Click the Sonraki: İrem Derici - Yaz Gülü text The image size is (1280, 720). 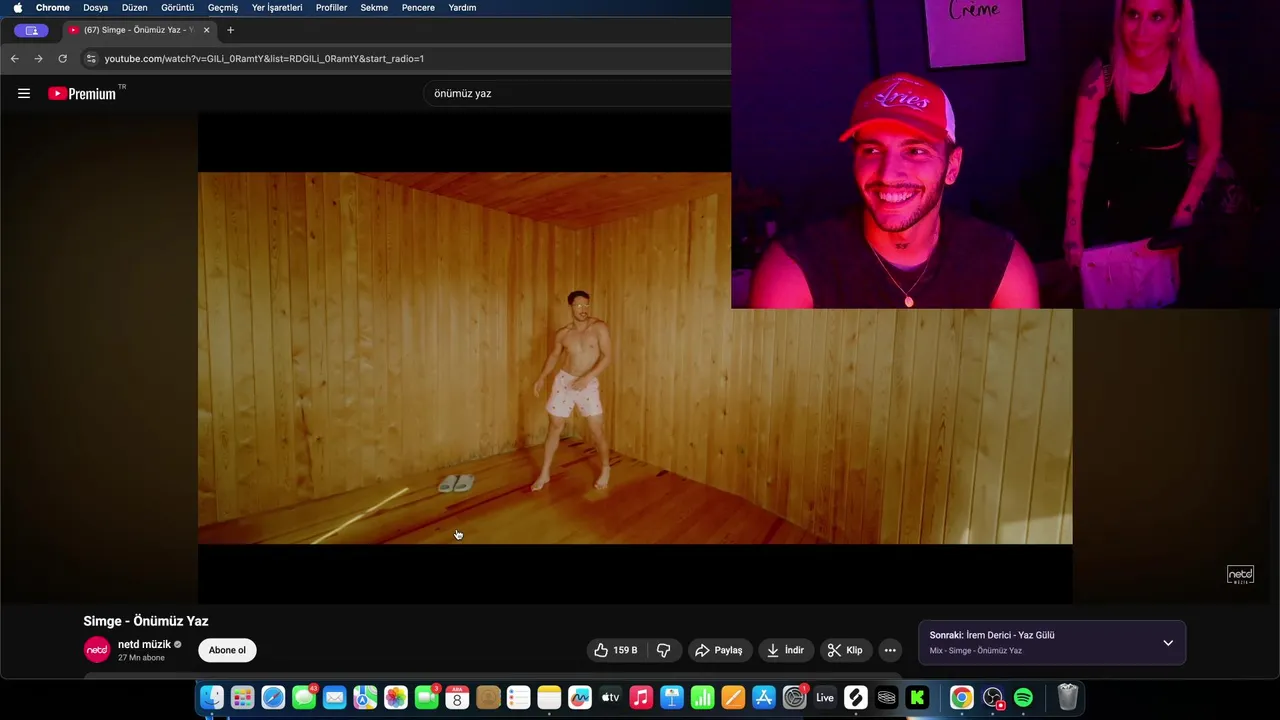(992, 635)
